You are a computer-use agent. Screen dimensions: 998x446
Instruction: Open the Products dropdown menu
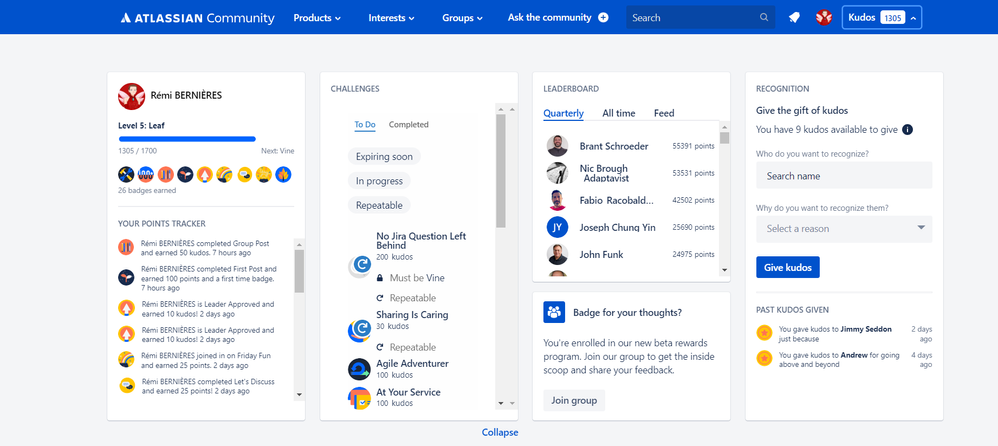pyautogui.click(x=317, y=18)
